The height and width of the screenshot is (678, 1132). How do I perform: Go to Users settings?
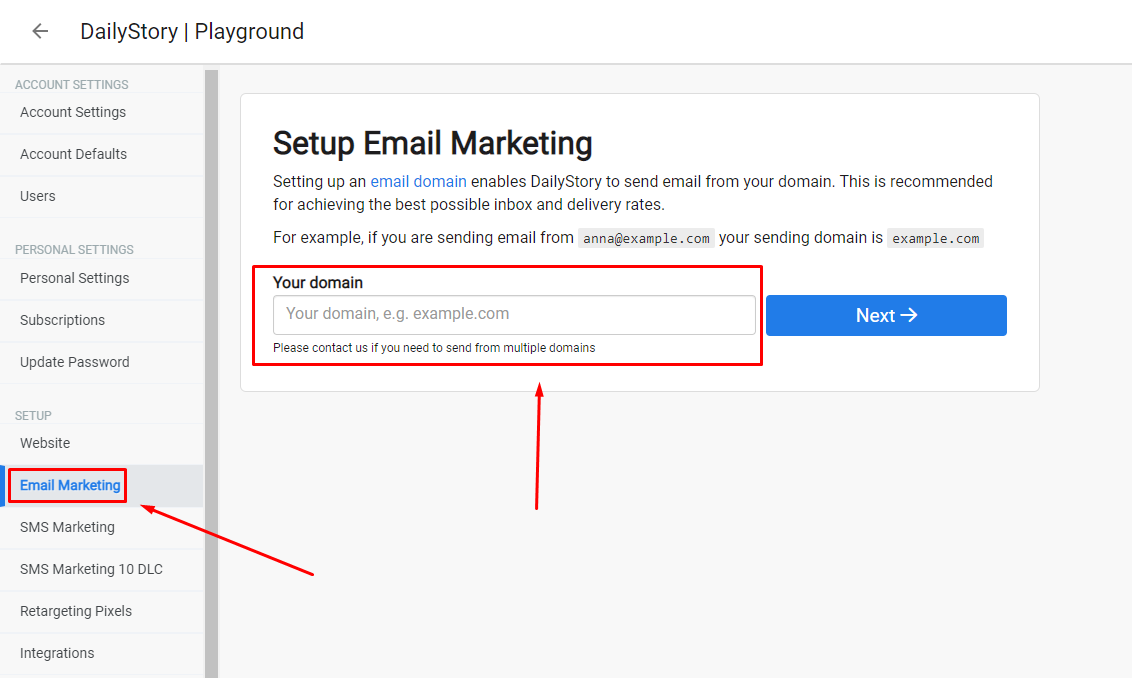point(102,196)
